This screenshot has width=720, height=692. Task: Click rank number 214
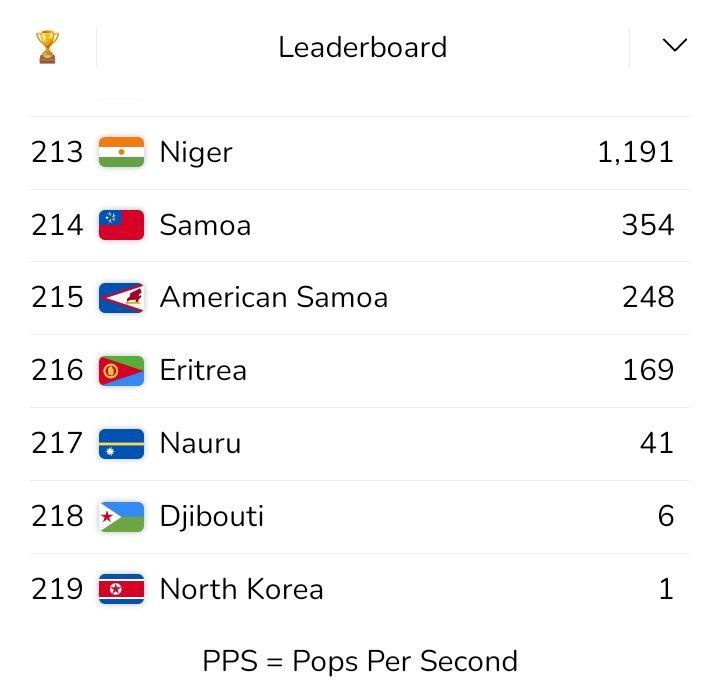click(x=57, y=225)
